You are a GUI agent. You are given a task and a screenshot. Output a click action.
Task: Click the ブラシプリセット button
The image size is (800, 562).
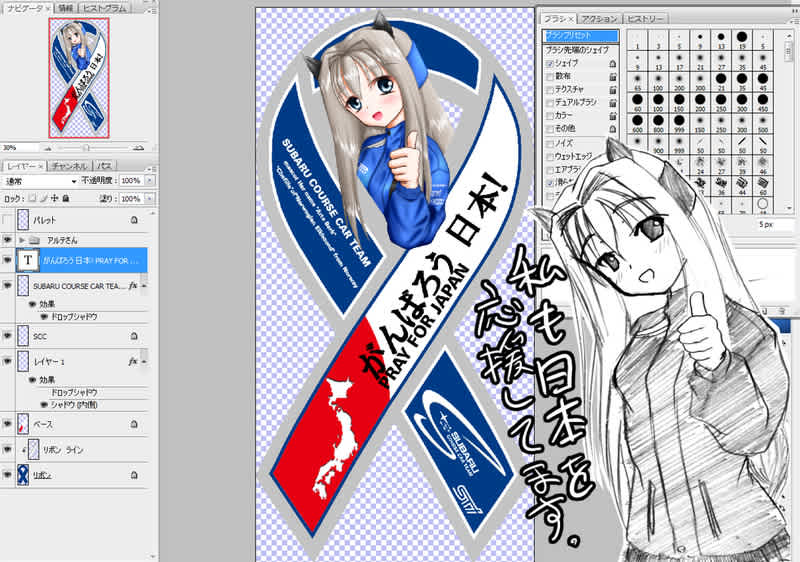[581, 36]
